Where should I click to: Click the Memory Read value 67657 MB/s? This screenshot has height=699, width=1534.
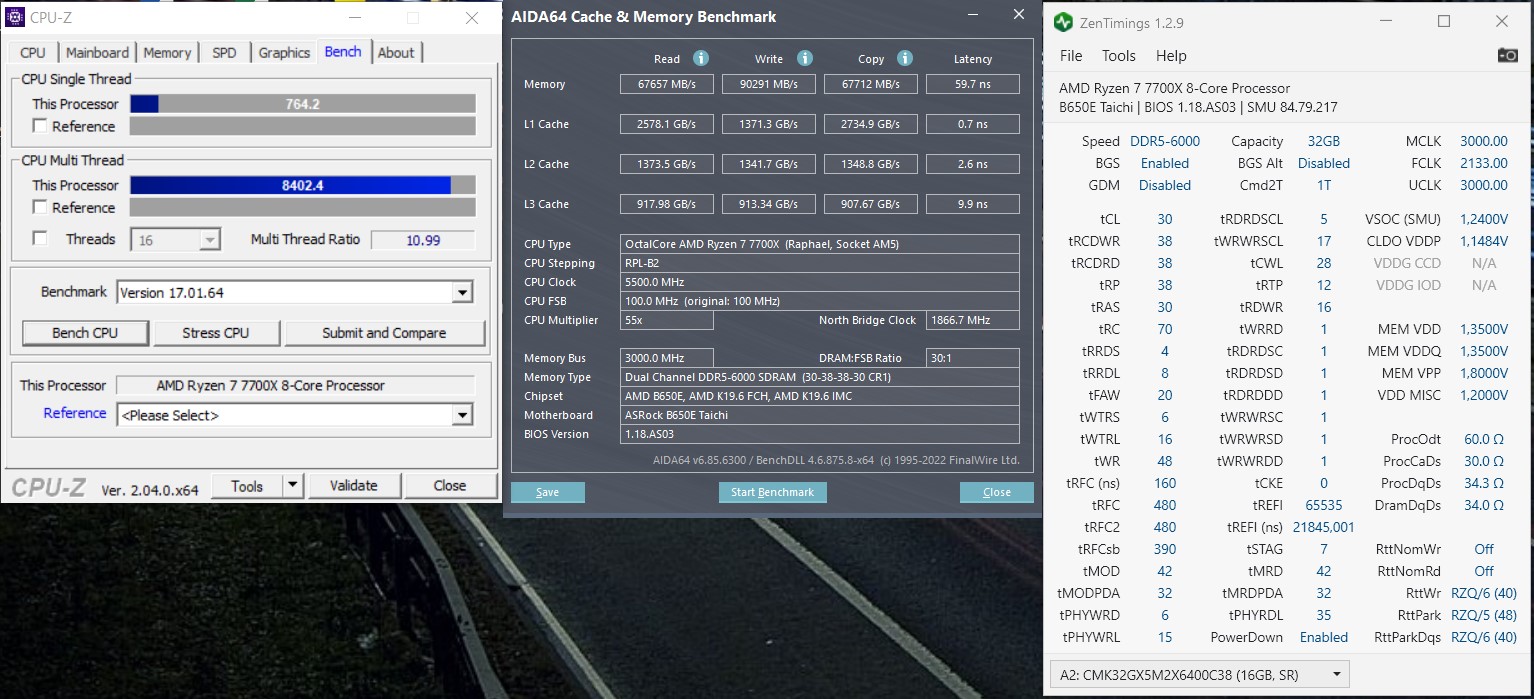click(x=667, y=84)
